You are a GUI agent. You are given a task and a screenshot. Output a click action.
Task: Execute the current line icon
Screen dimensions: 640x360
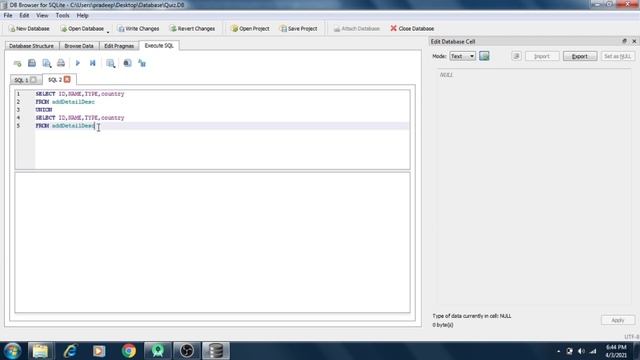pos(93,63)
